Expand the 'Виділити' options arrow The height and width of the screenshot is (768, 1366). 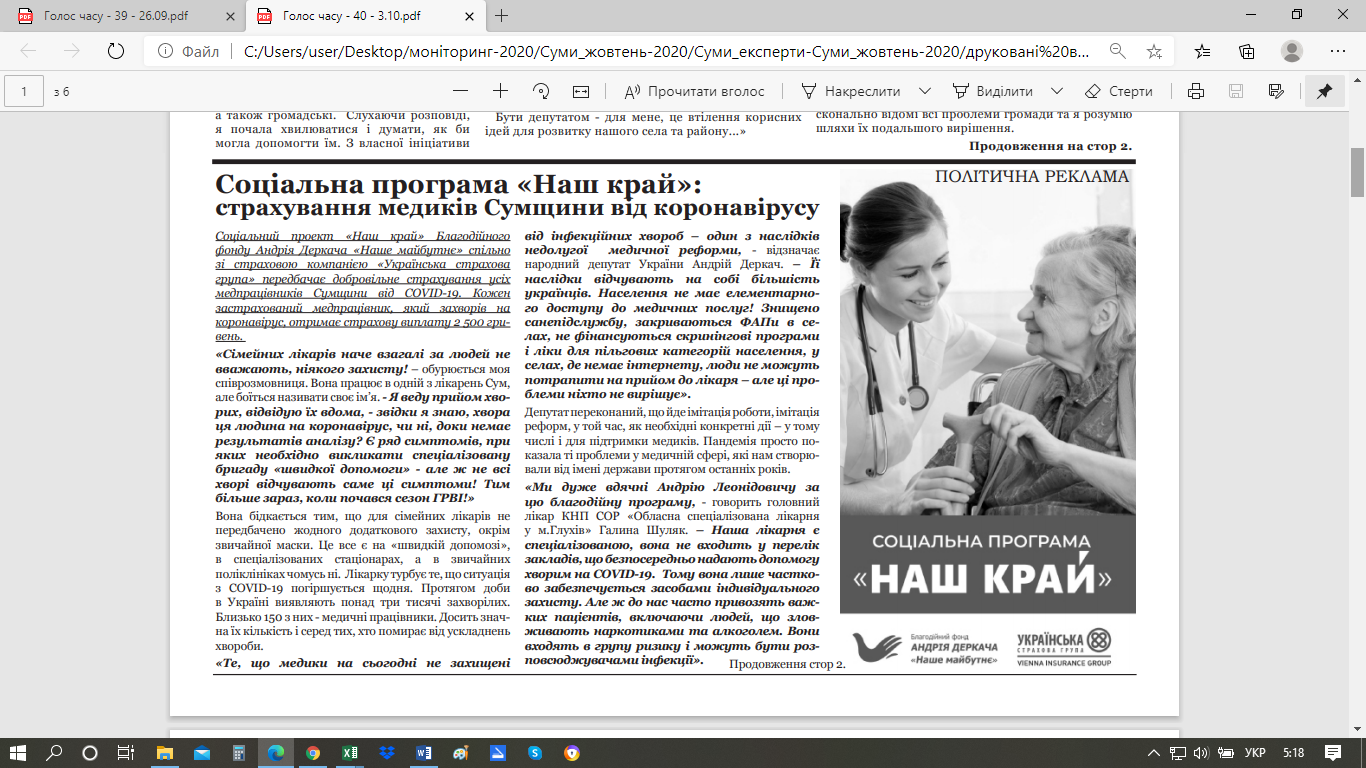pyautogui.click(x=1057, y=91)
